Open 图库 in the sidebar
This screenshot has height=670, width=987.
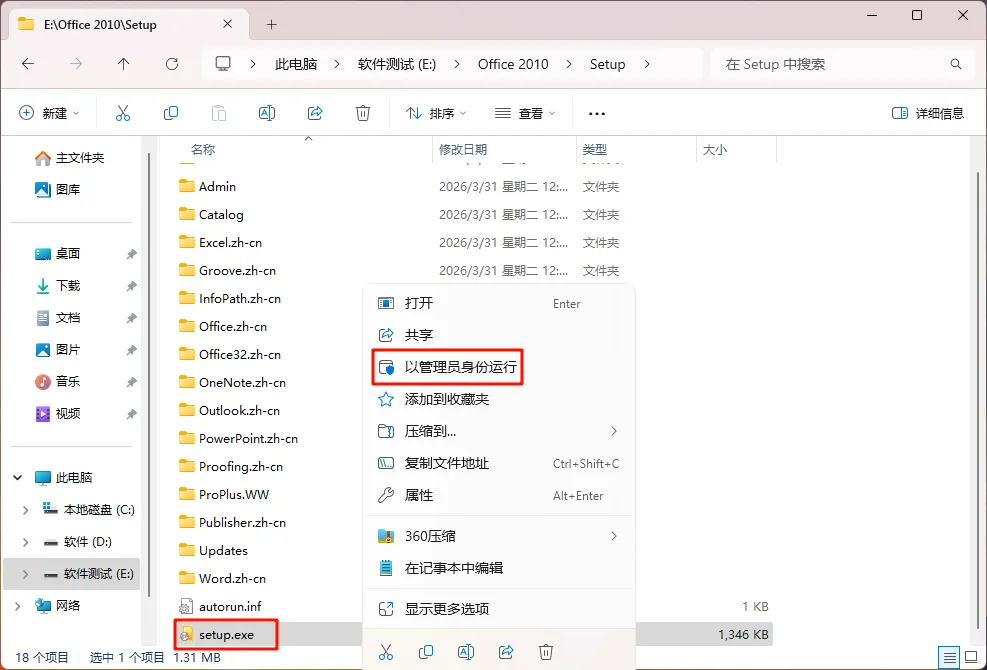pyautogui.click(x=57, y=190)
